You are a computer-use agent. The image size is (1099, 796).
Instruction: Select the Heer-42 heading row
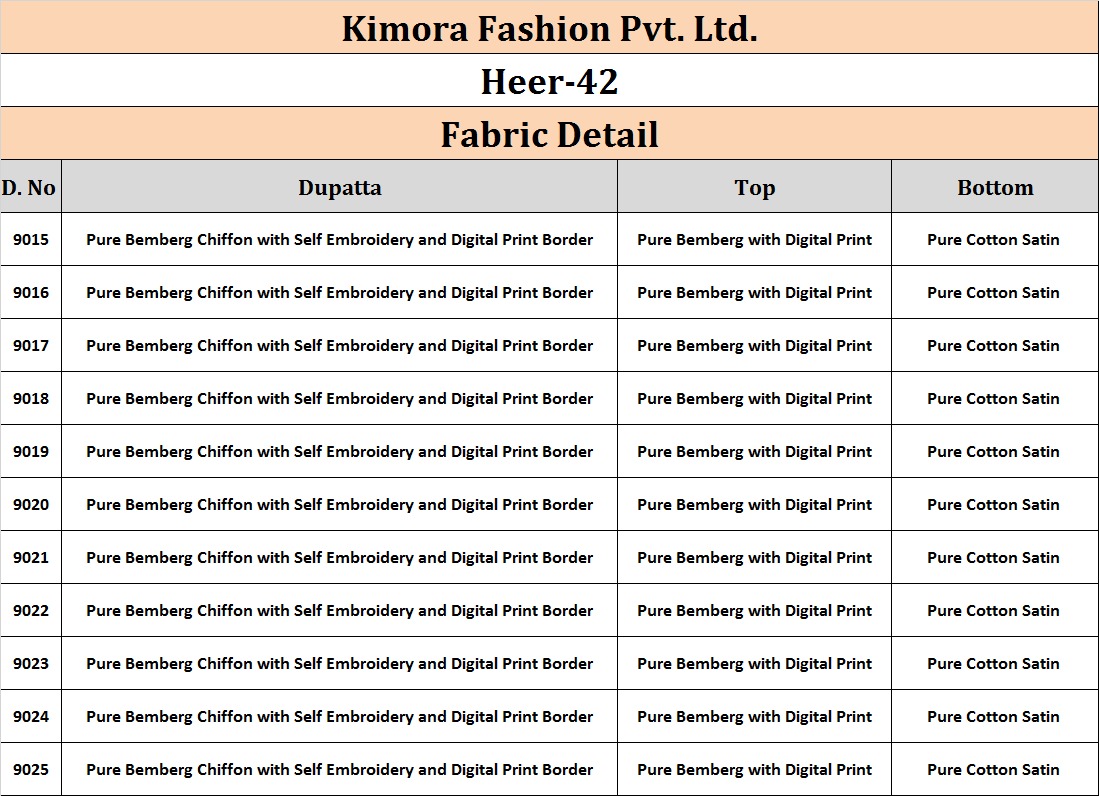(x=549, y=81)
